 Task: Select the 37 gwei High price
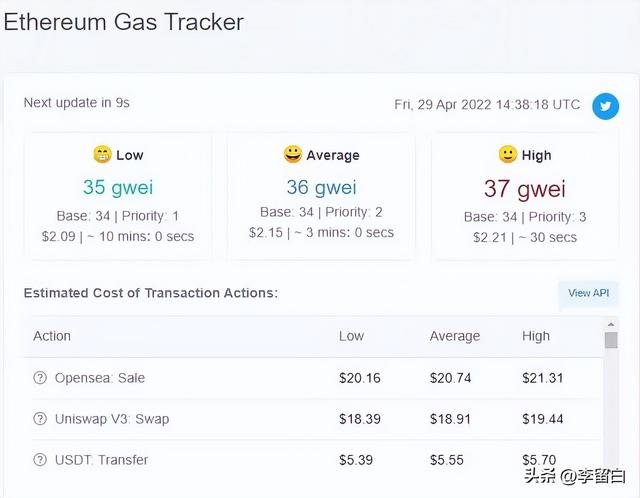point(525,188)
